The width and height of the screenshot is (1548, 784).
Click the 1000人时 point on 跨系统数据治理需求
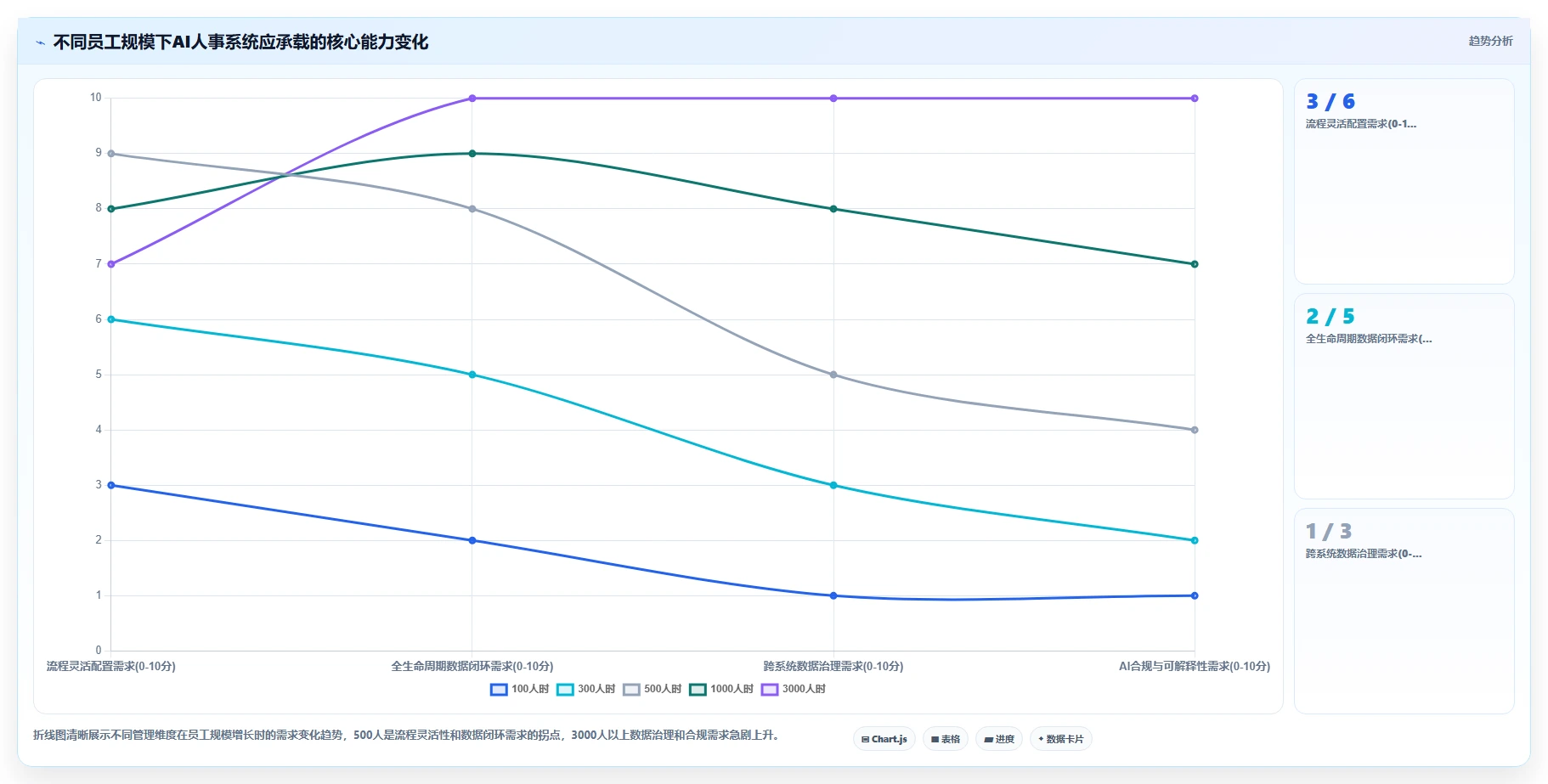tap(833, 209)
